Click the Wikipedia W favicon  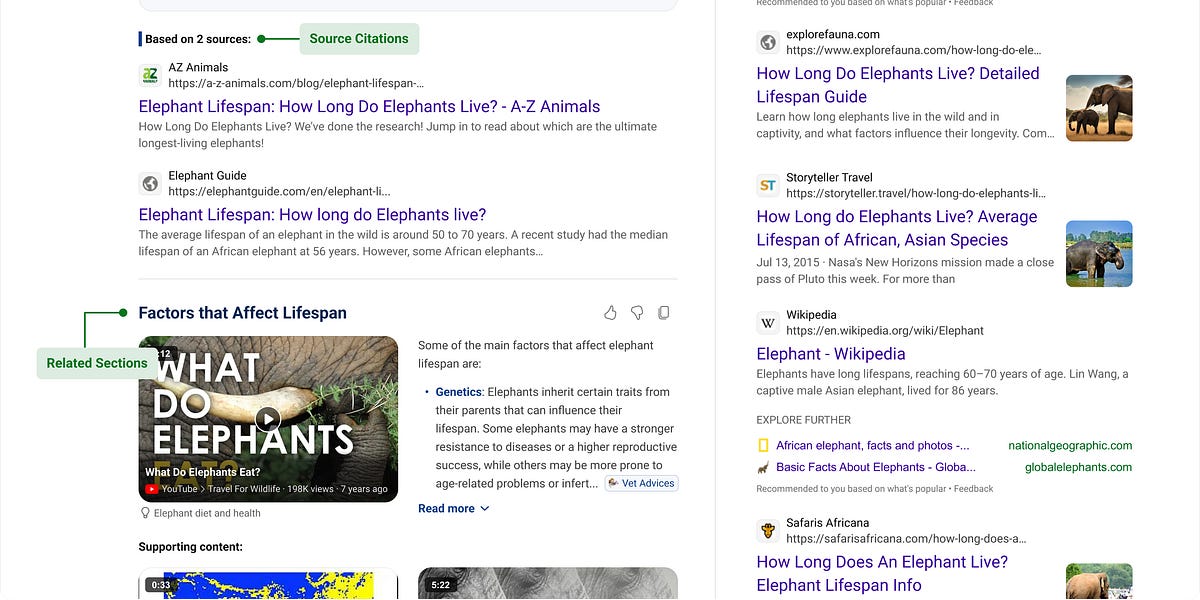(767, 322)
